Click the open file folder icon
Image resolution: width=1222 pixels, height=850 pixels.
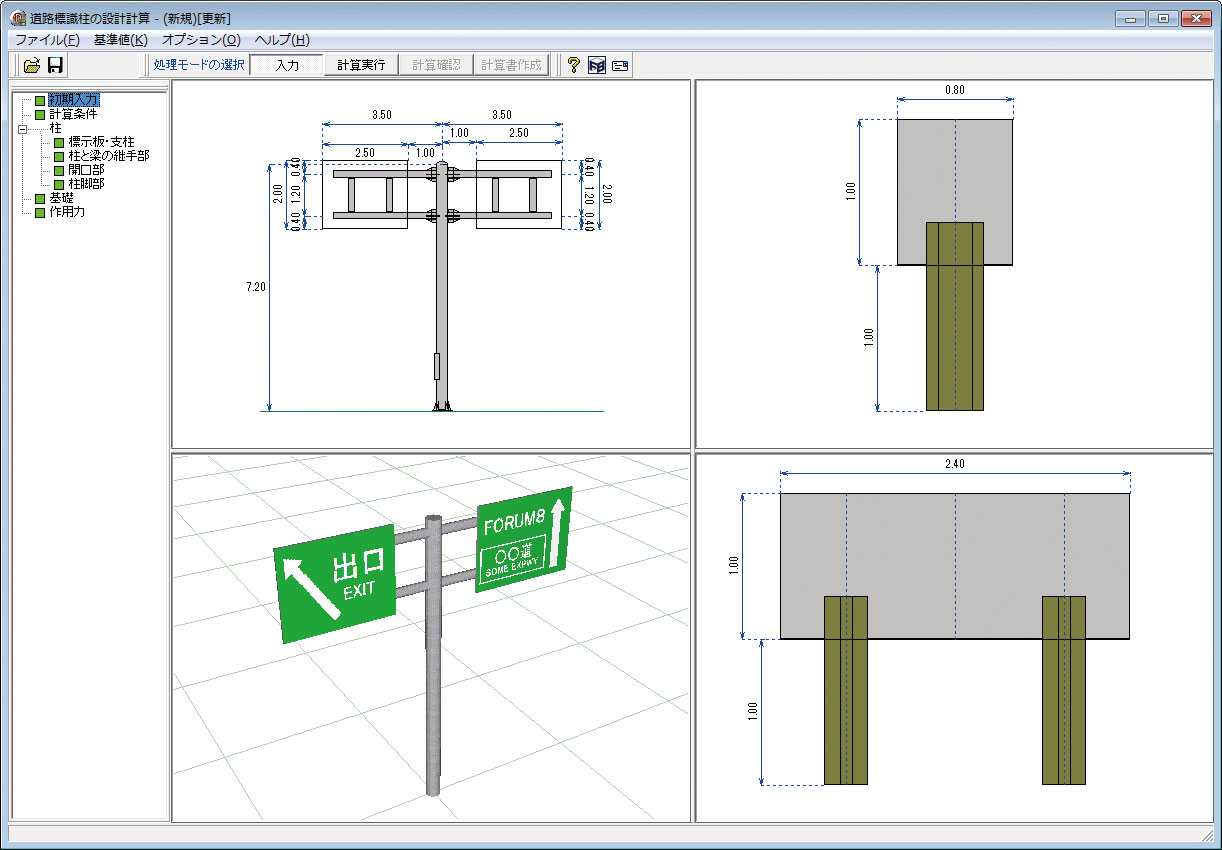32,65
